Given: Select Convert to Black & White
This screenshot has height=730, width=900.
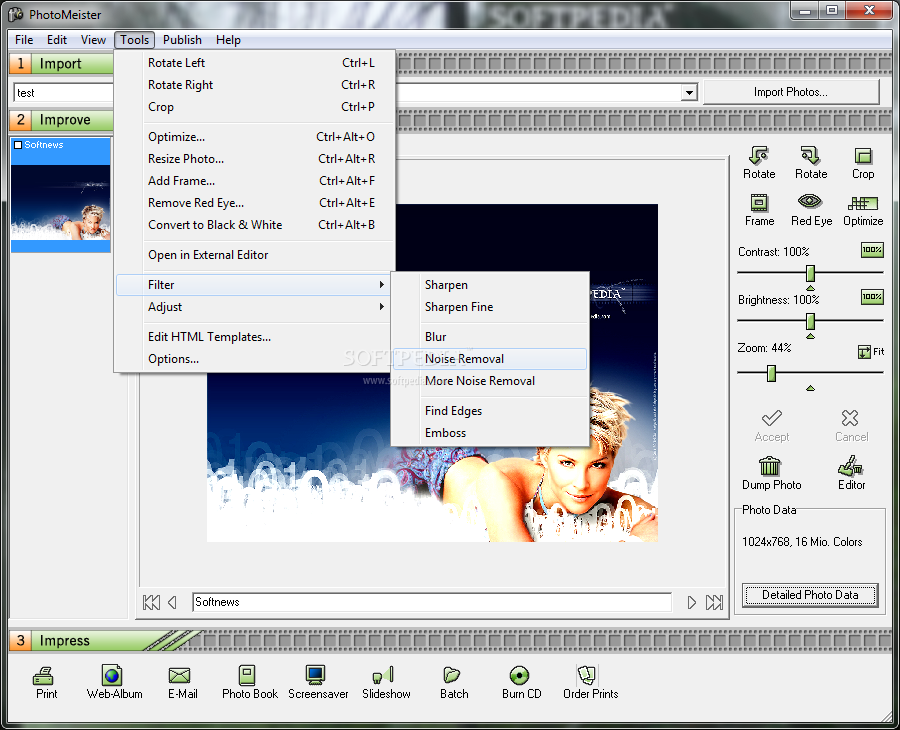Looking at the screenshot, I should click(253, 225).
